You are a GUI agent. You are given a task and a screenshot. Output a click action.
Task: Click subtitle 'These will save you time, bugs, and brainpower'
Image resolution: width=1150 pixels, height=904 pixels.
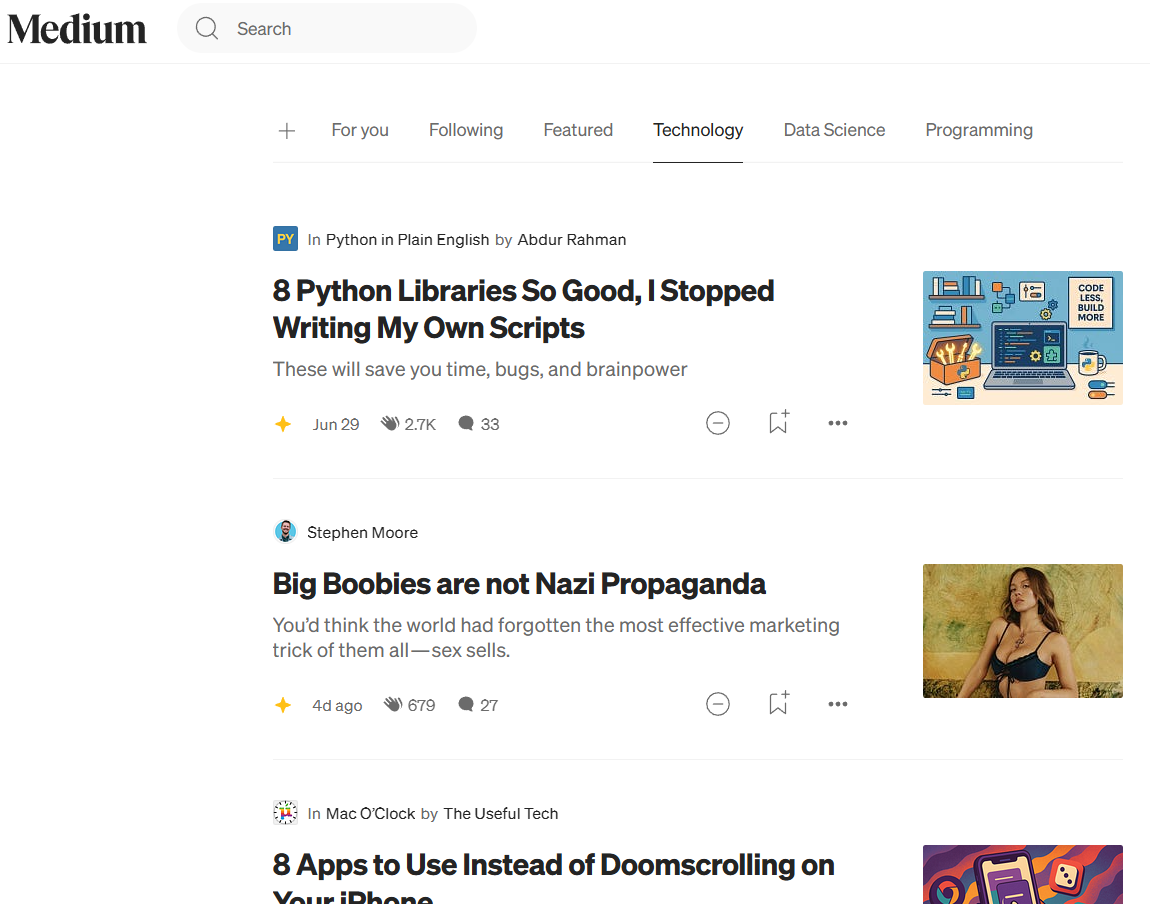click(480, 369)
